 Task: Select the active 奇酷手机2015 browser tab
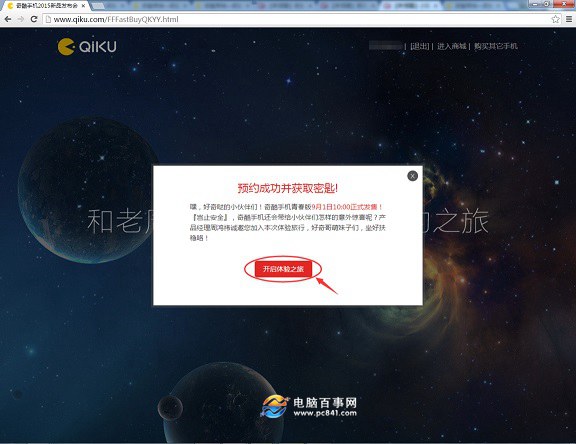pyautogui.click(x=46, y=6)
